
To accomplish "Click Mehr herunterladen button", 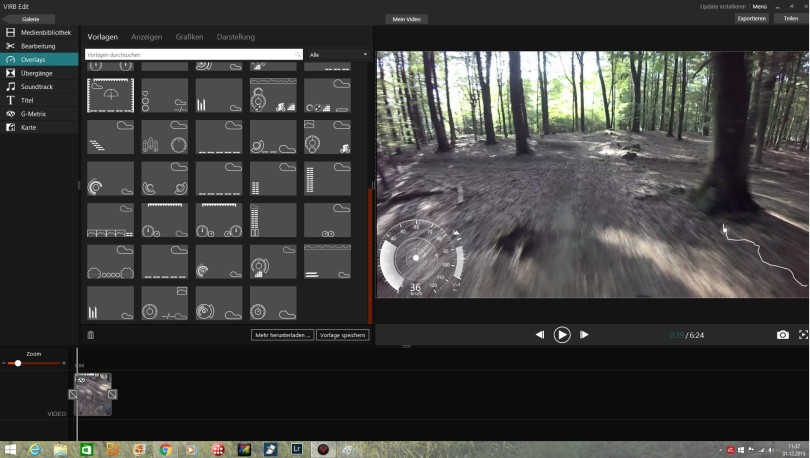I will [x=283, y=335].
